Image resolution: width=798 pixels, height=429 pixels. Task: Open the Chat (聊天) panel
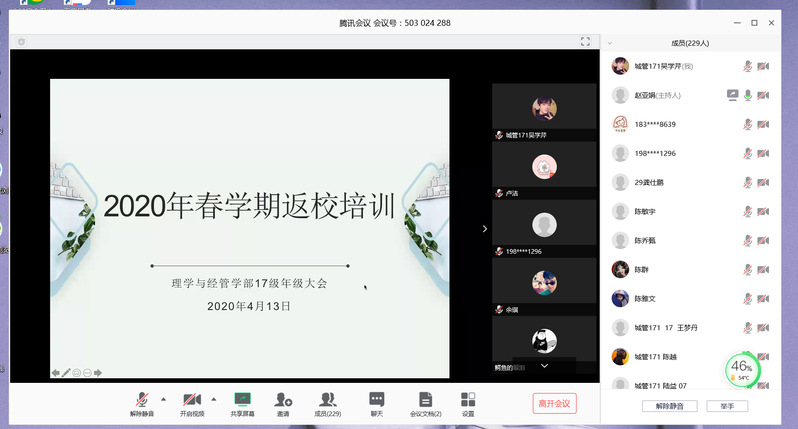pyautogui.click(x=377, y=399)
